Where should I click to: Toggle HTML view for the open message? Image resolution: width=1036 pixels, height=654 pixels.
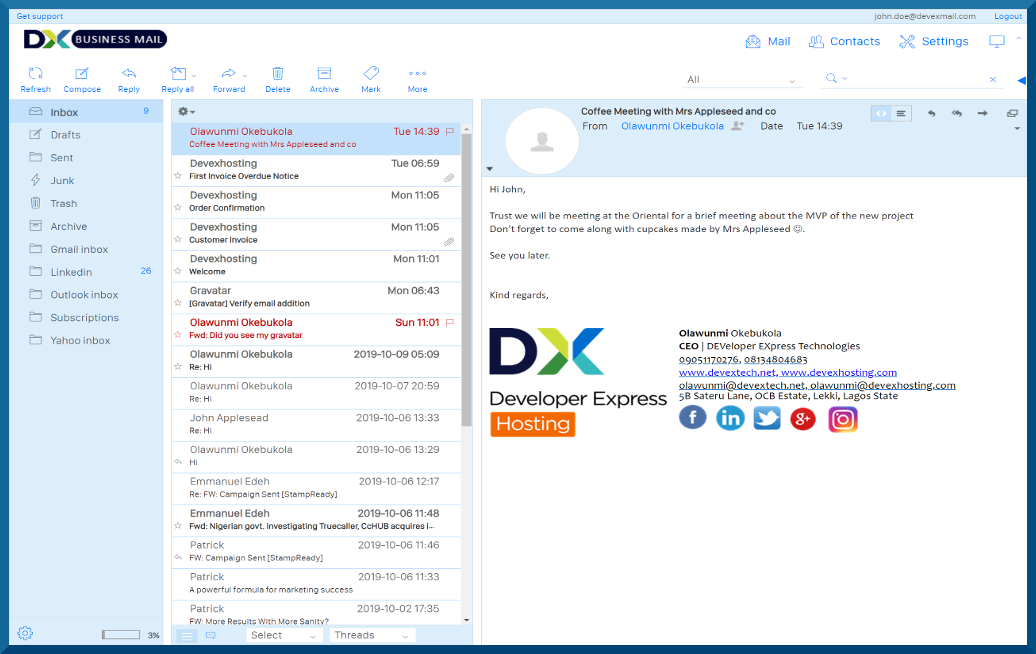click(880, 112)
